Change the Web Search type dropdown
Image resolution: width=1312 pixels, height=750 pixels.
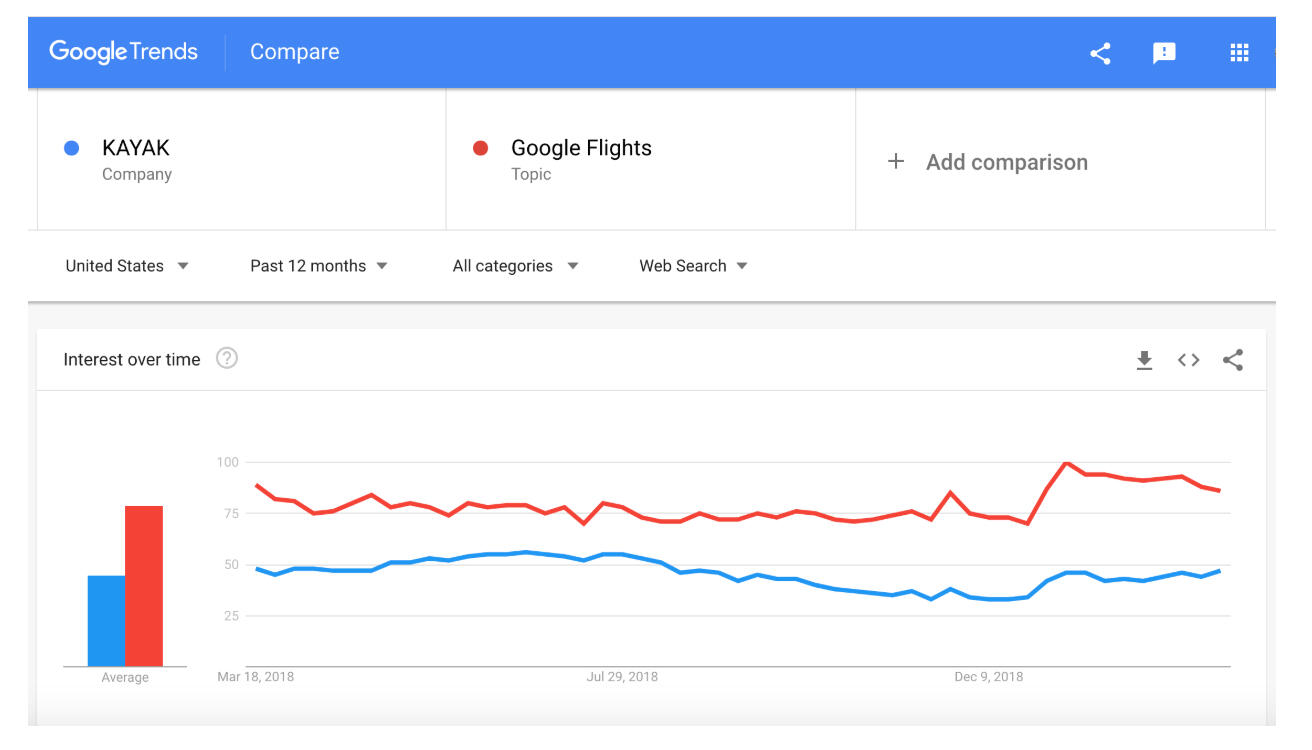pyautogui.click(x=693, y=266)
